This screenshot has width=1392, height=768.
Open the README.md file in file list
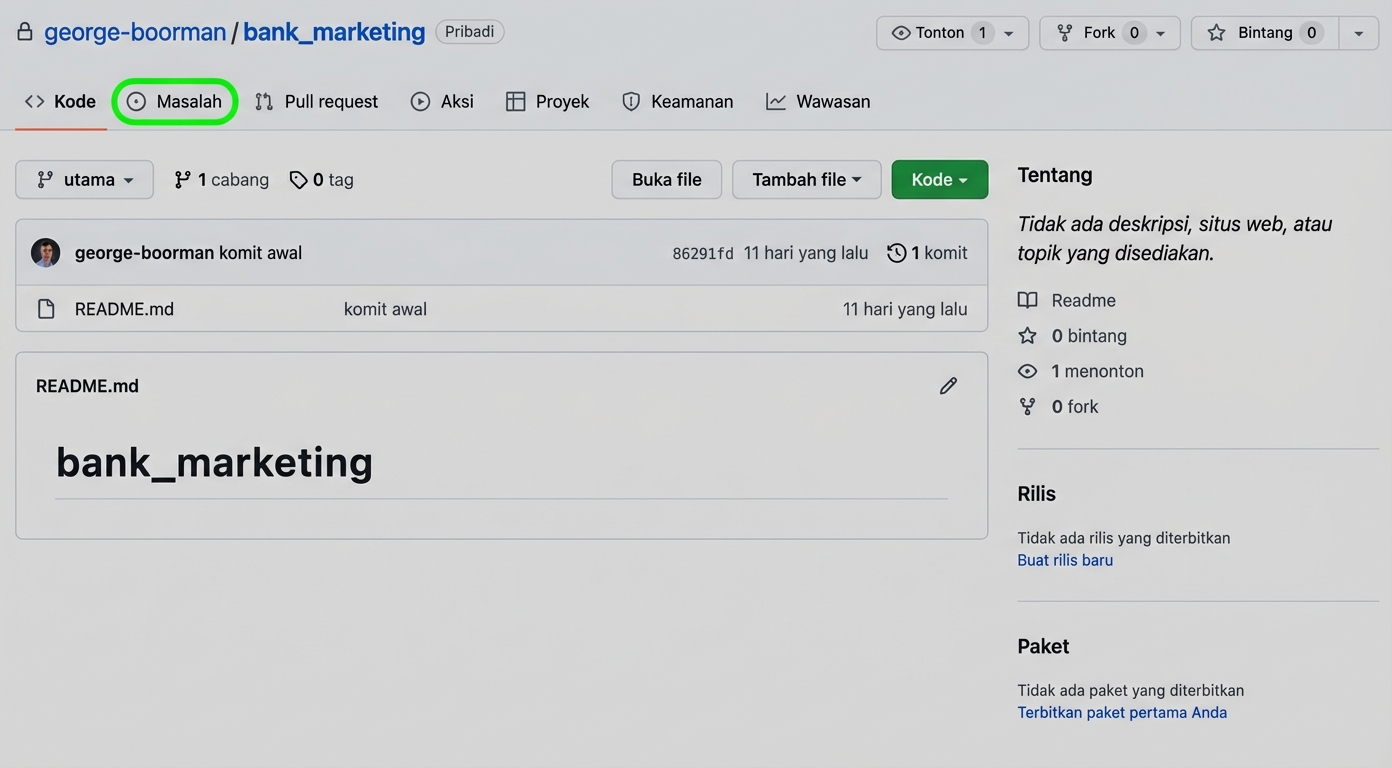tap(124, 309)
